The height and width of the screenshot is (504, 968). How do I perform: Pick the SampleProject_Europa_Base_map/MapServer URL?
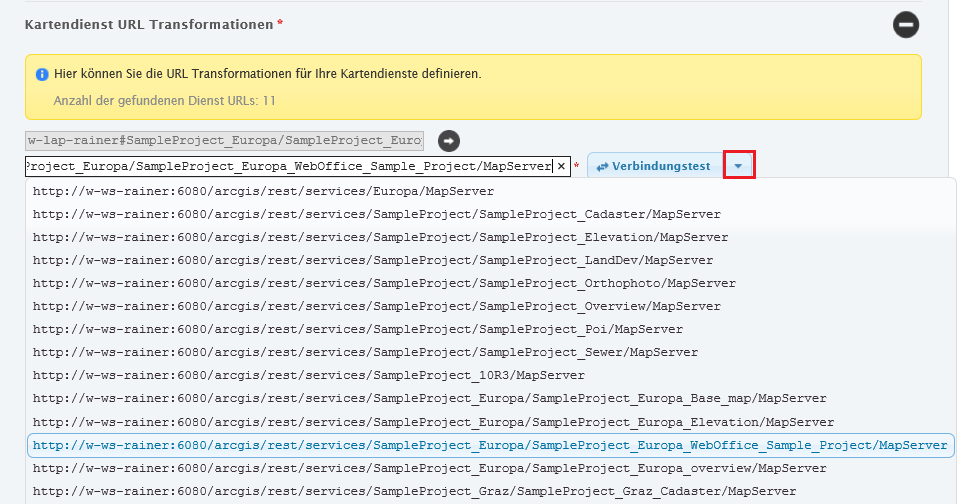pyautogui.click(x=491, y=398)
